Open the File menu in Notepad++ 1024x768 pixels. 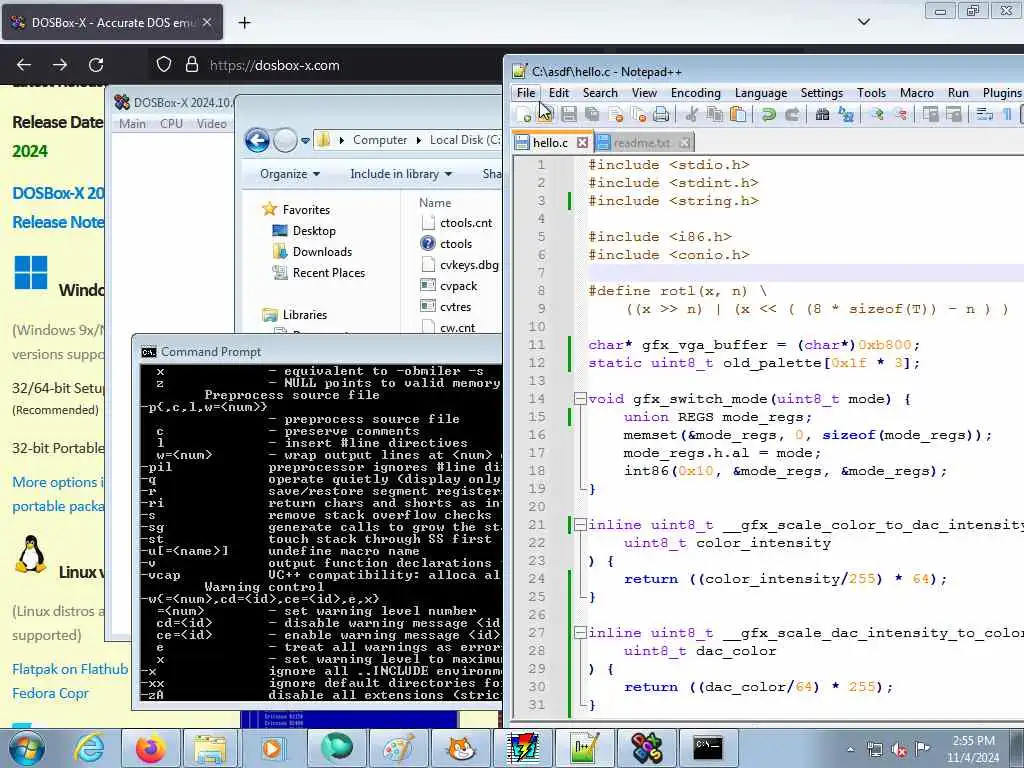pyautogui.click(x=526, y=93)
